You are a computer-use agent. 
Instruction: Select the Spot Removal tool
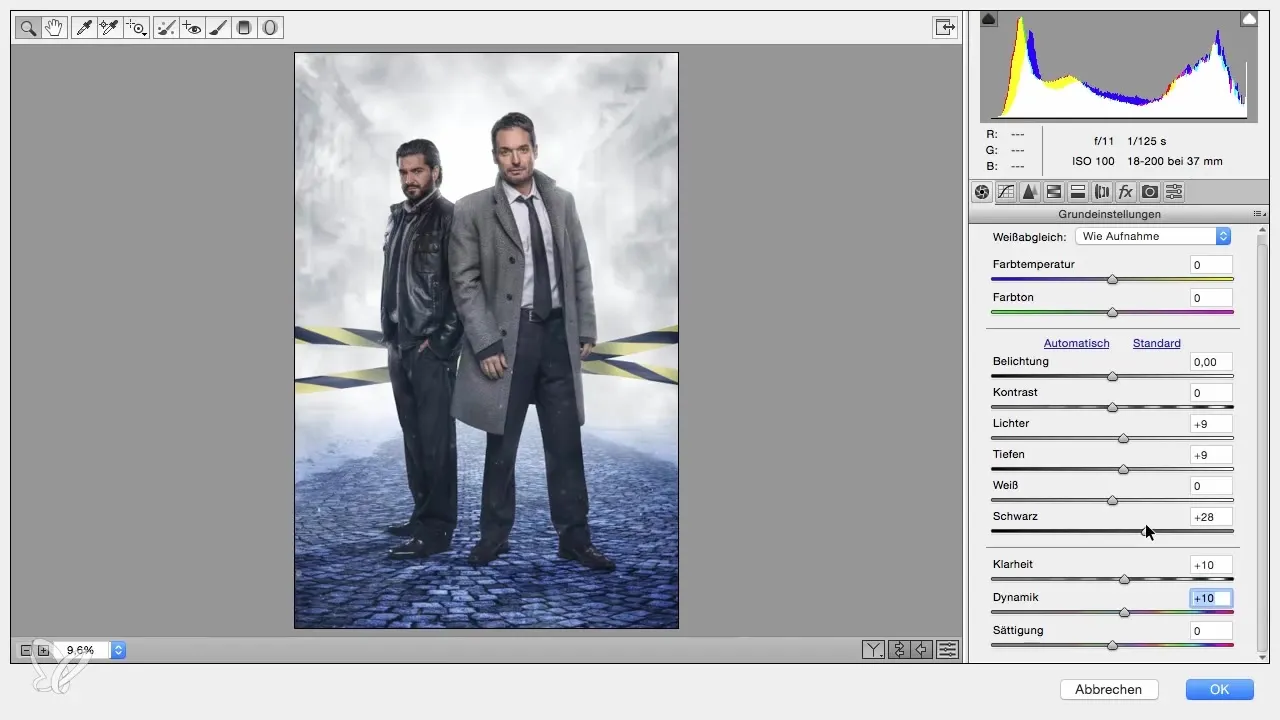coord(166,28)
